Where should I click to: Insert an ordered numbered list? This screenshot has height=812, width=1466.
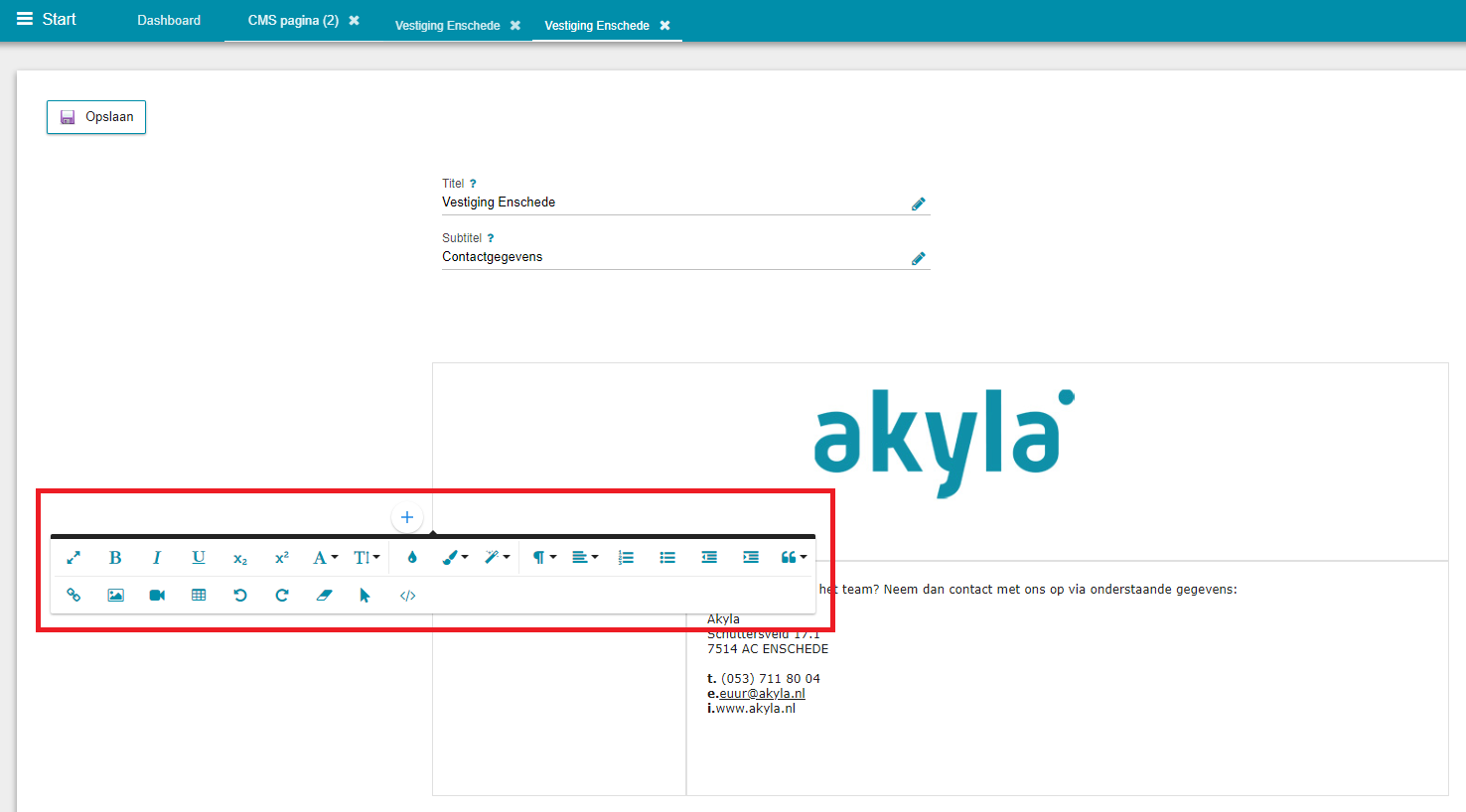point(626,558)
